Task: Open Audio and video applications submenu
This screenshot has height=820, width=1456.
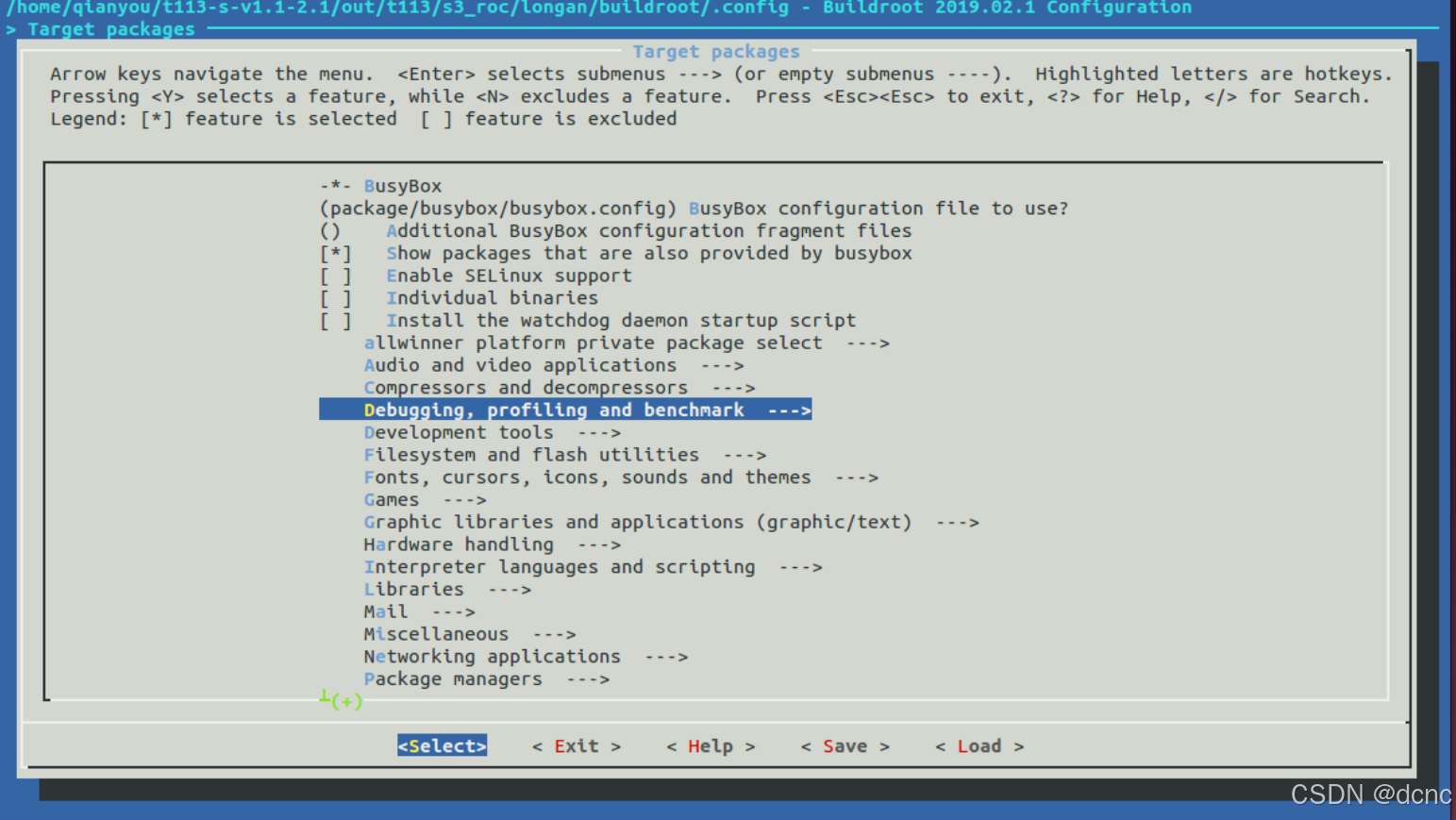Action: 554,365
